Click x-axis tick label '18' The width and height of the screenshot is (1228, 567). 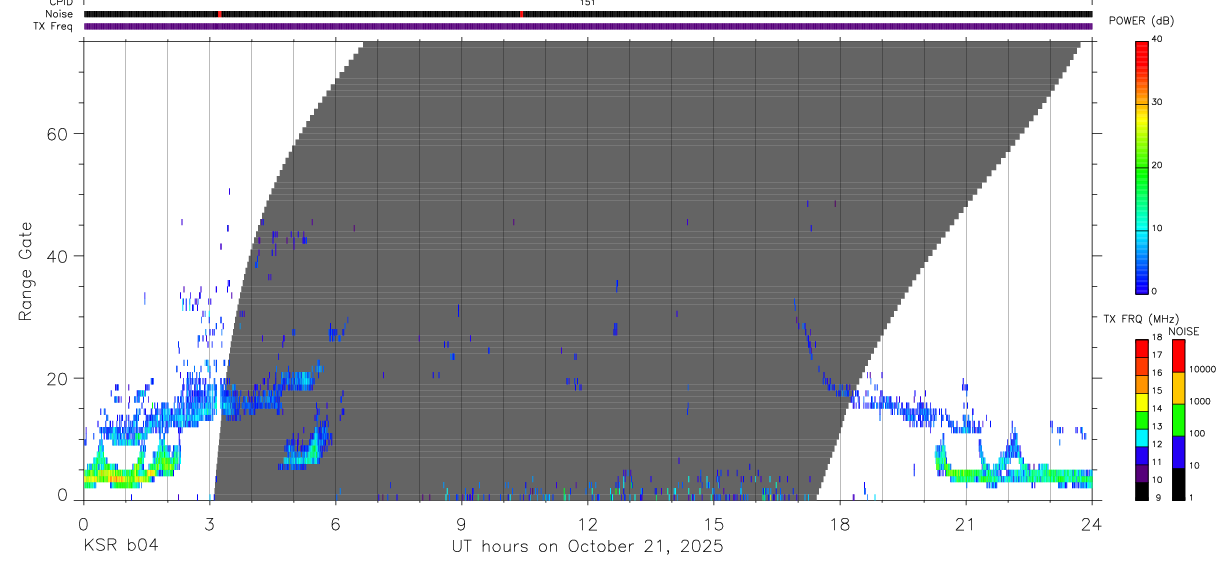pyautogui.click(x=840, y=523)
